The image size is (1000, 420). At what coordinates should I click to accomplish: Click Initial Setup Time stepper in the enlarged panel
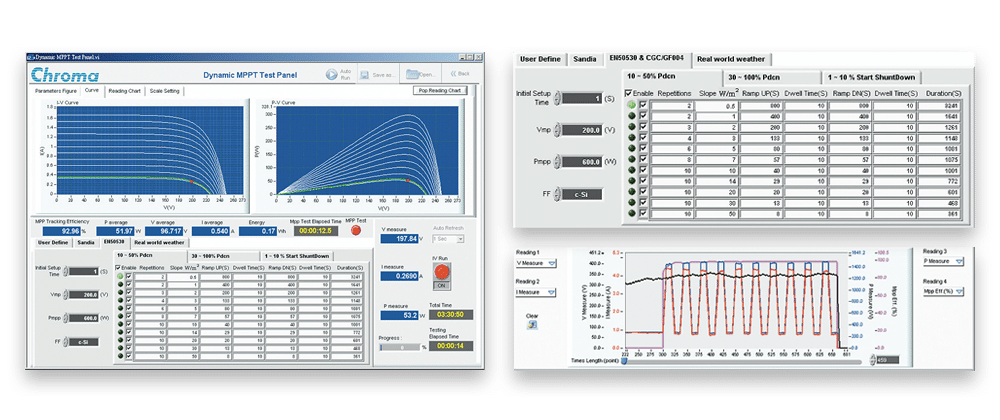pyautogui.click(x=557, y=98)
